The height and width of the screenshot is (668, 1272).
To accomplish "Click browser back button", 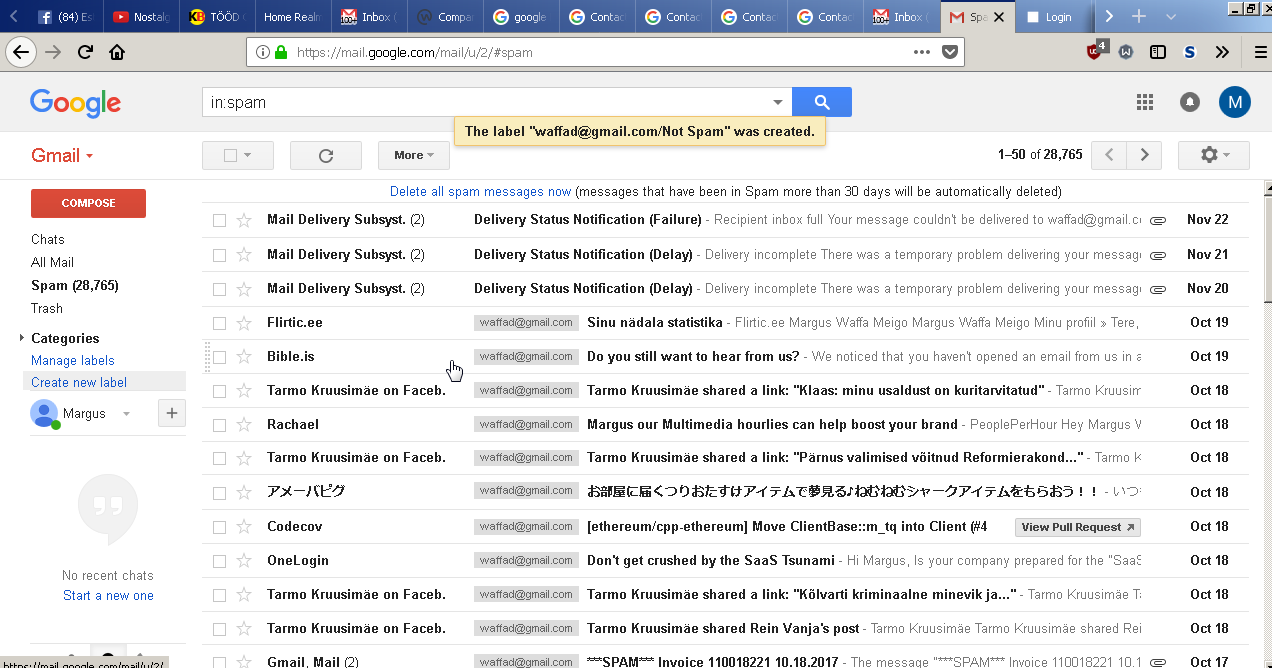I will [21, 52].
